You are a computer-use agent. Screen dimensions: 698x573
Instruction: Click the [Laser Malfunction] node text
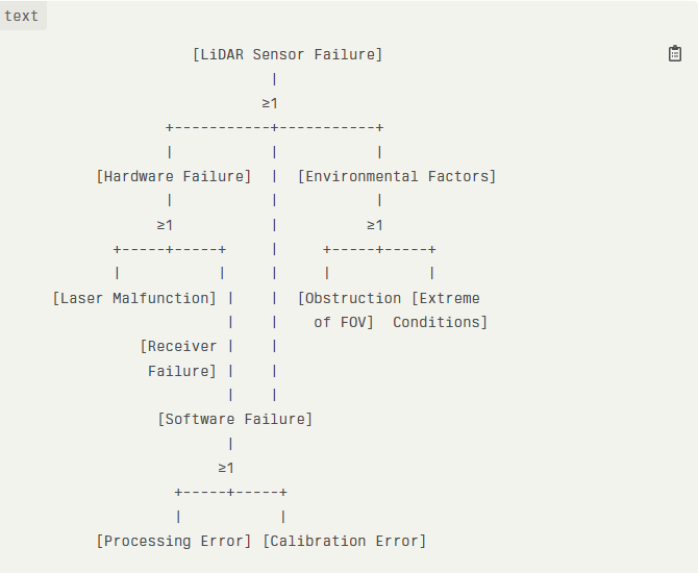tap(134, 298)
